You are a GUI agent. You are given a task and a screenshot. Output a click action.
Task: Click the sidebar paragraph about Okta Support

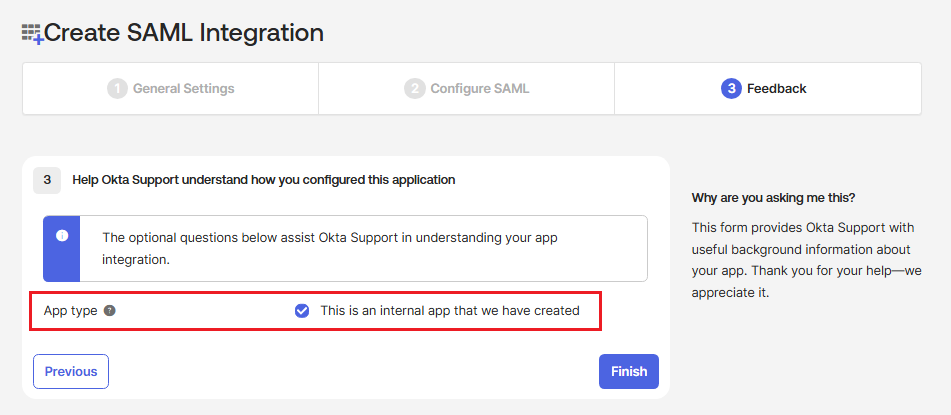[x=807, y=260]
